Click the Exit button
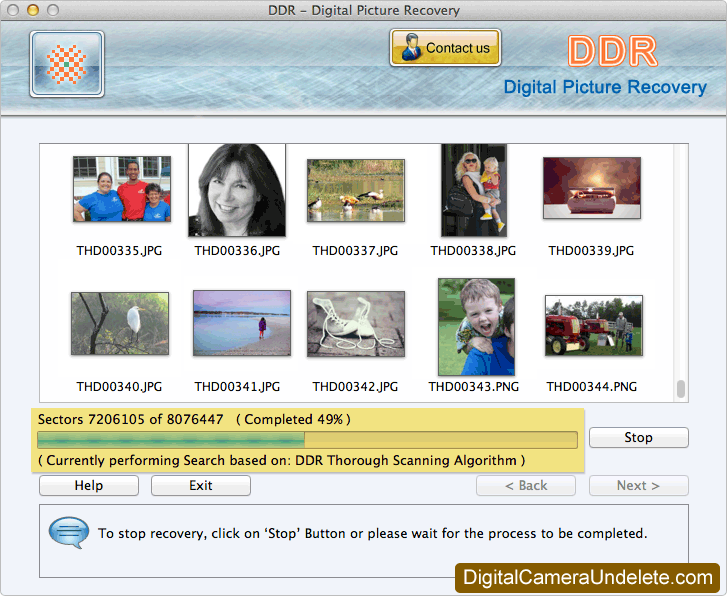Image resolution: width=727 pixels, height=596 pixels. point(200,486)
